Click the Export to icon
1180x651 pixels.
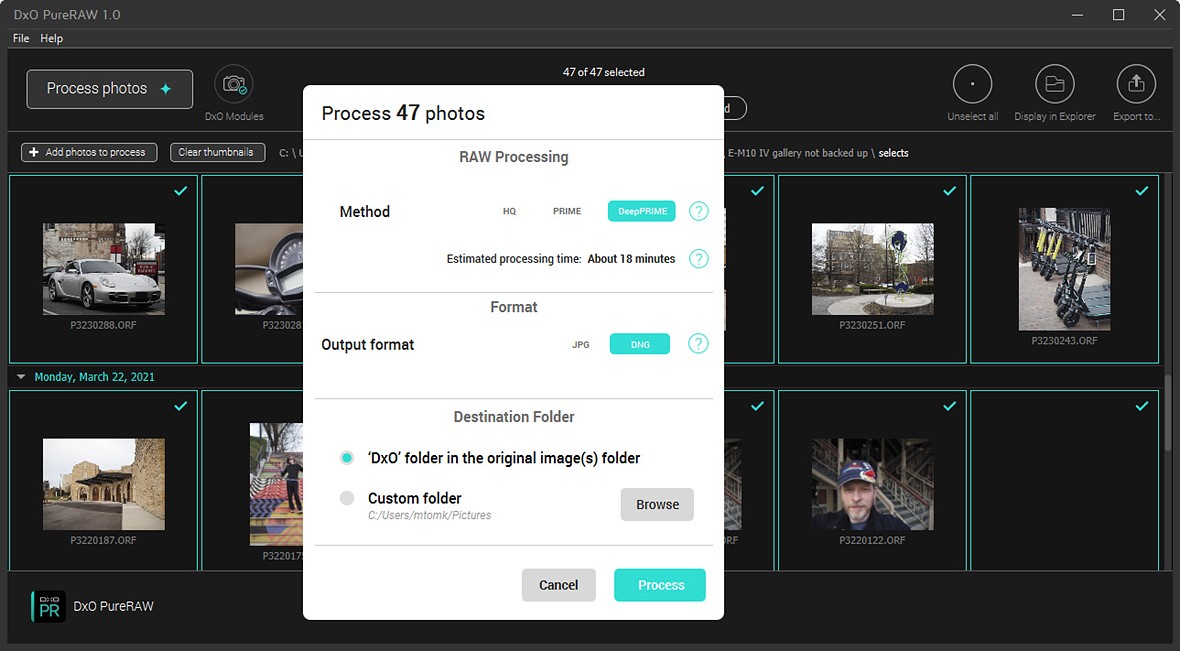pos(1135,85)
